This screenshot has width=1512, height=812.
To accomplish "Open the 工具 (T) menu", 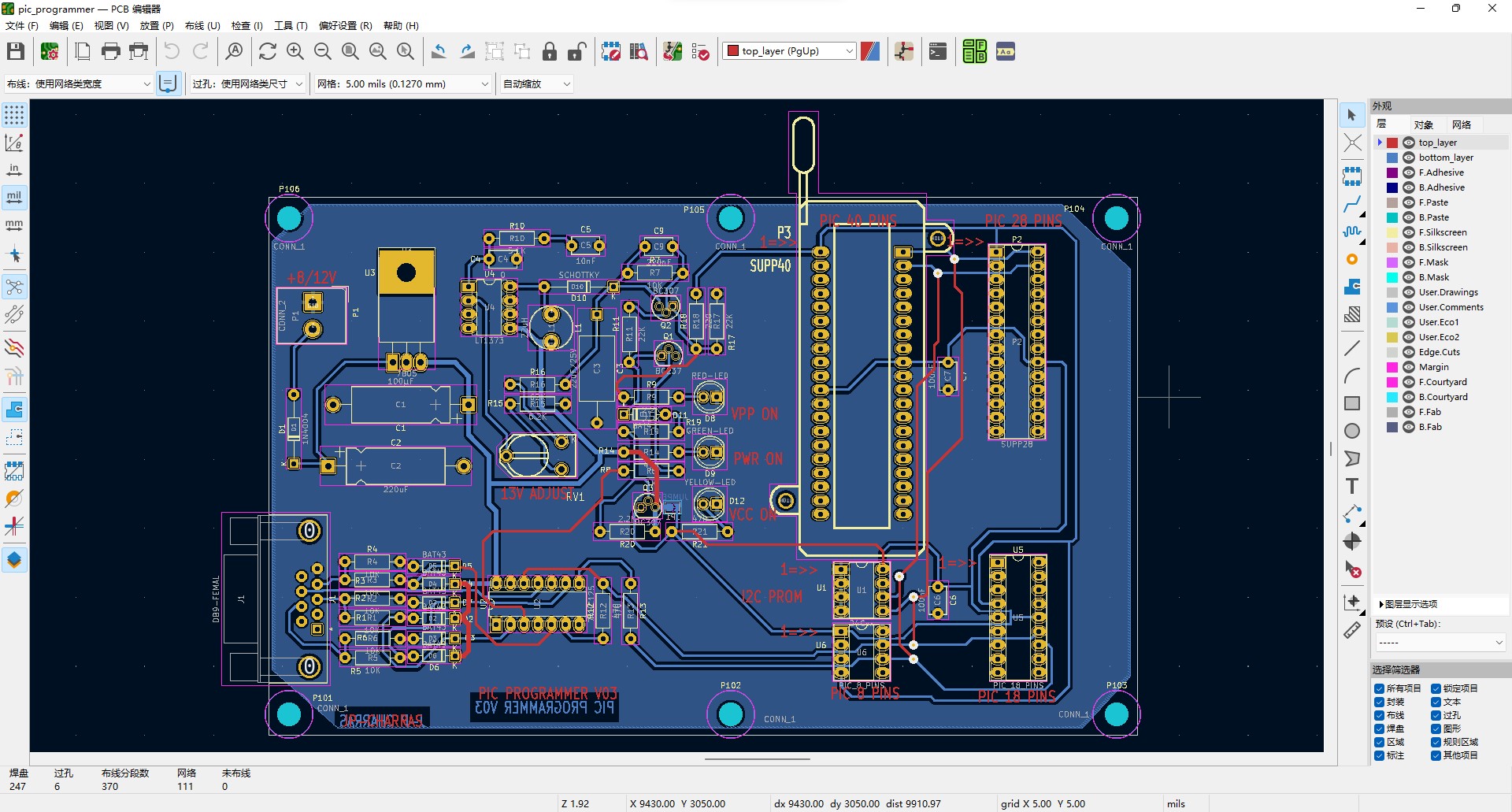I will point(291,25).
